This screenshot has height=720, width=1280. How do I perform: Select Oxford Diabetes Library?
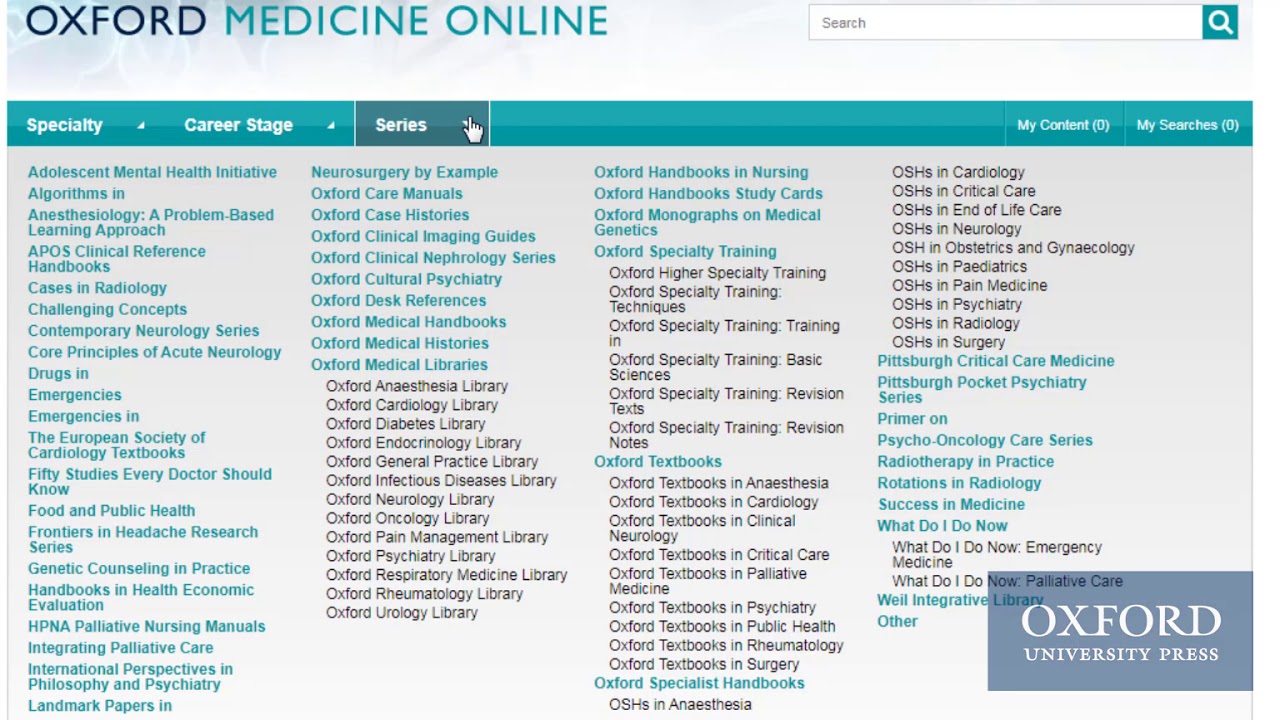(x=405, y=424)
